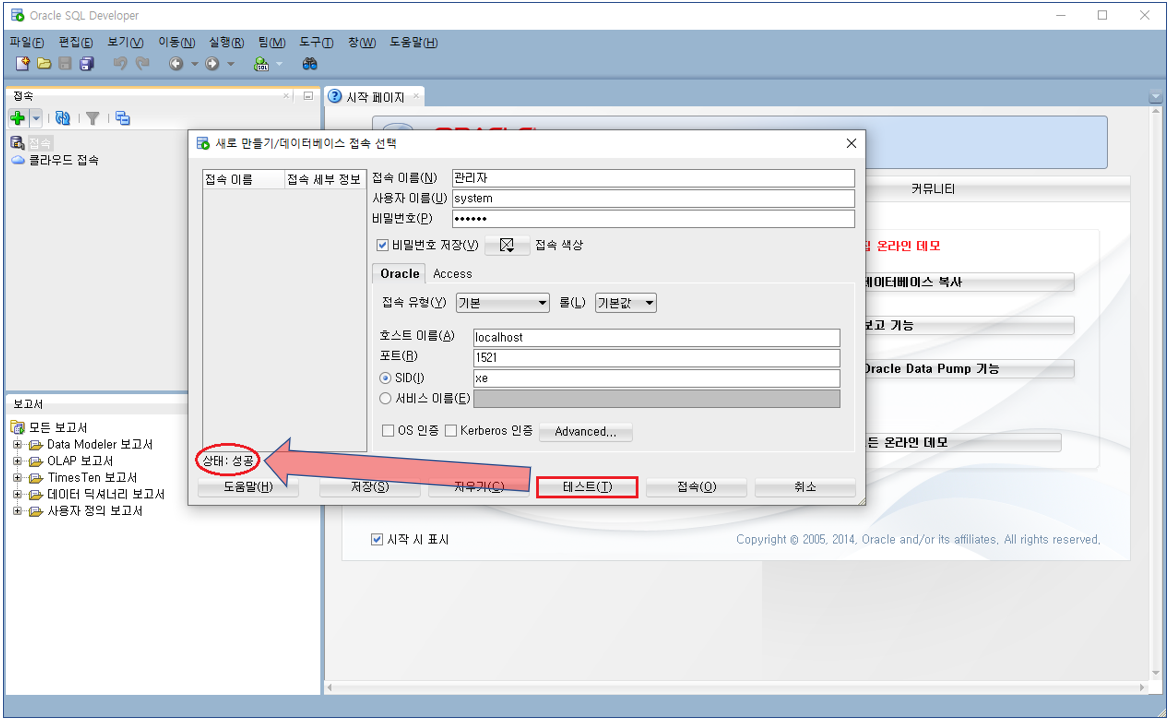Click the 접속 이름 input field

(x=653, y=178)
